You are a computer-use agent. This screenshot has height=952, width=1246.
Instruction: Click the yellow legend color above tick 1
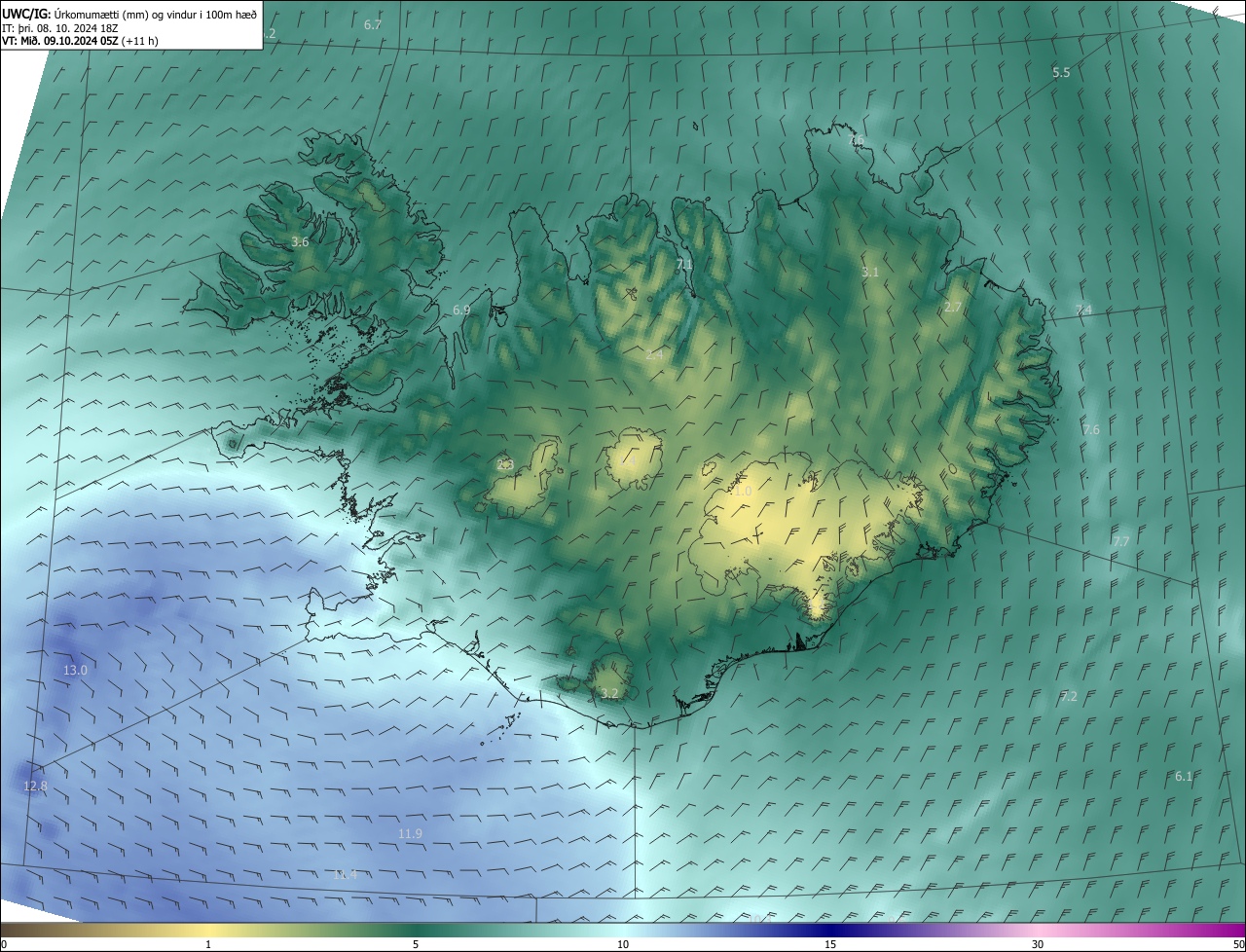pos(208,930)
